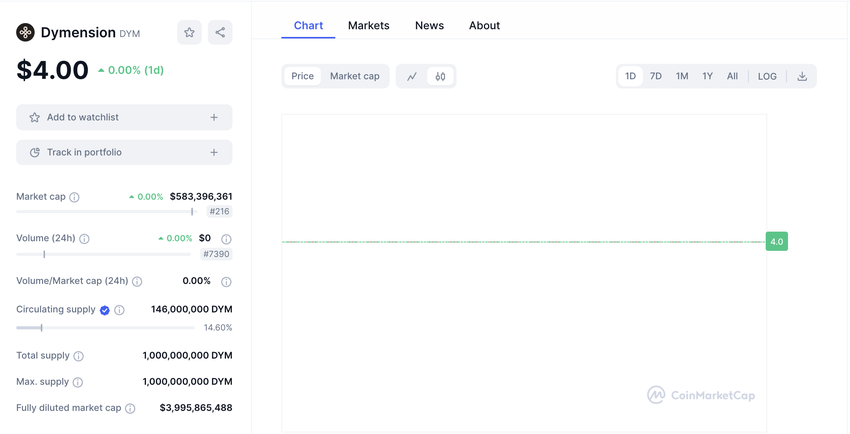Click the #216 market cap rank badge
850x434 pixels.
point(220,211)
